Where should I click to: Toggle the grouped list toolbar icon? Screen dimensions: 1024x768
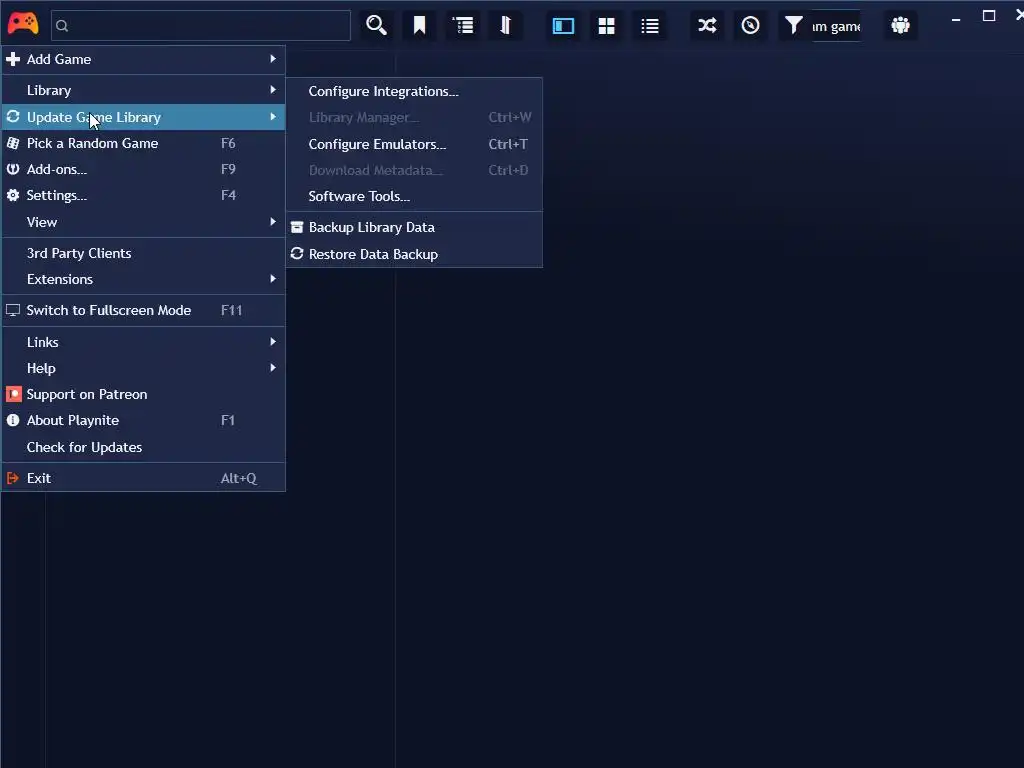coord(463,25)
